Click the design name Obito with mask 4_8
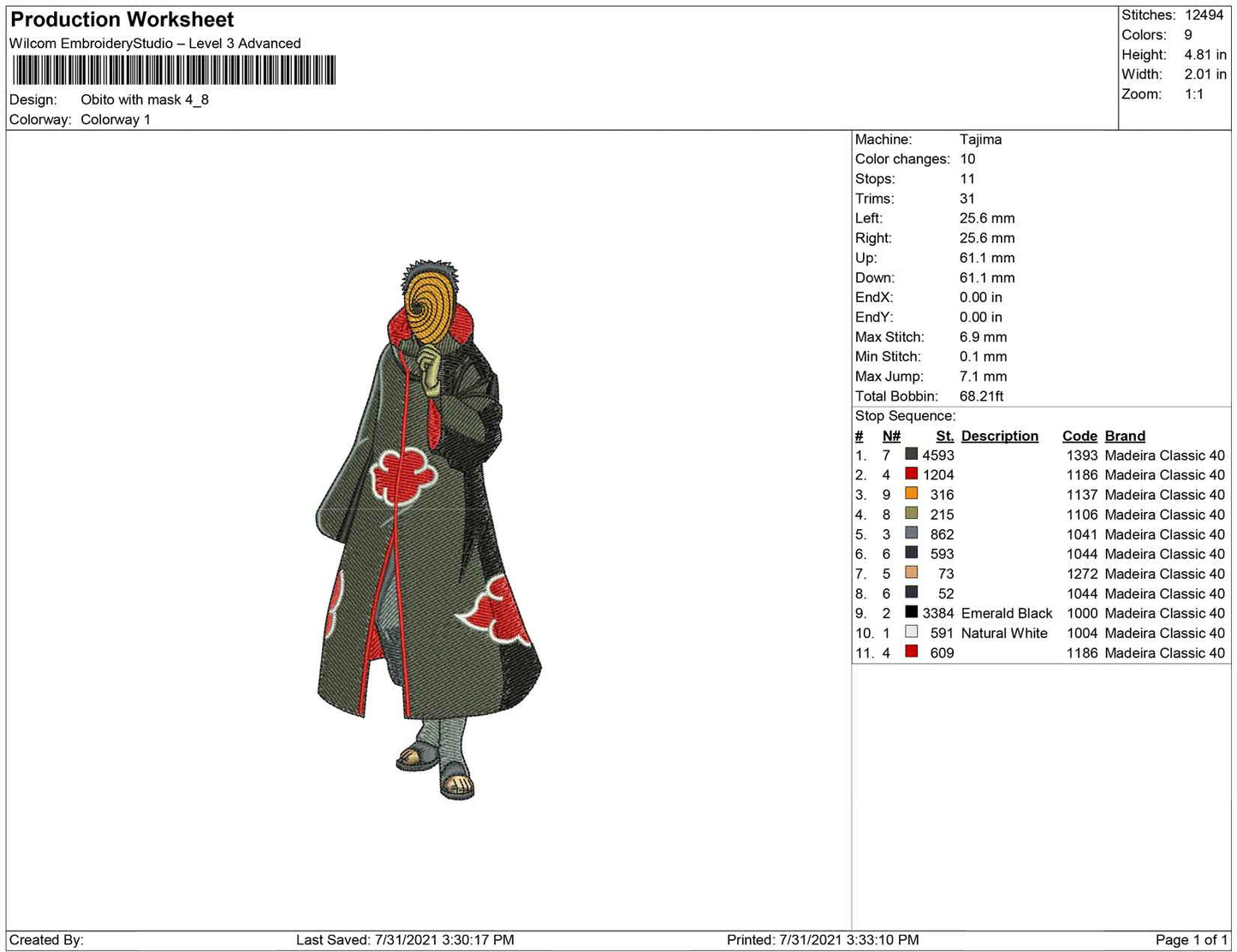Image resolution: width=1237 pixels, height=952 pixels. [145, 99]
